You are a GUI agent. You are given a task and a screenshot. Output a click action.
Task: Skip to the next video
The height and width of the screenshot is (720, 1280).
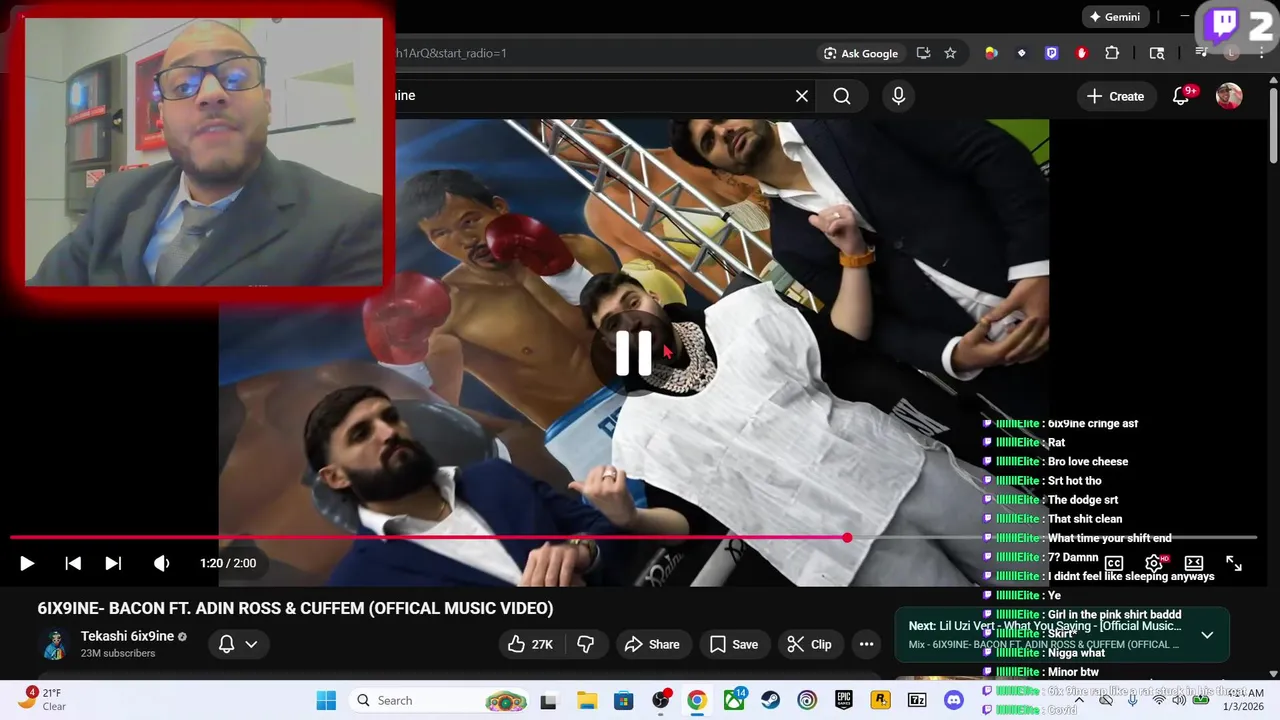click(x=113, y=563)
